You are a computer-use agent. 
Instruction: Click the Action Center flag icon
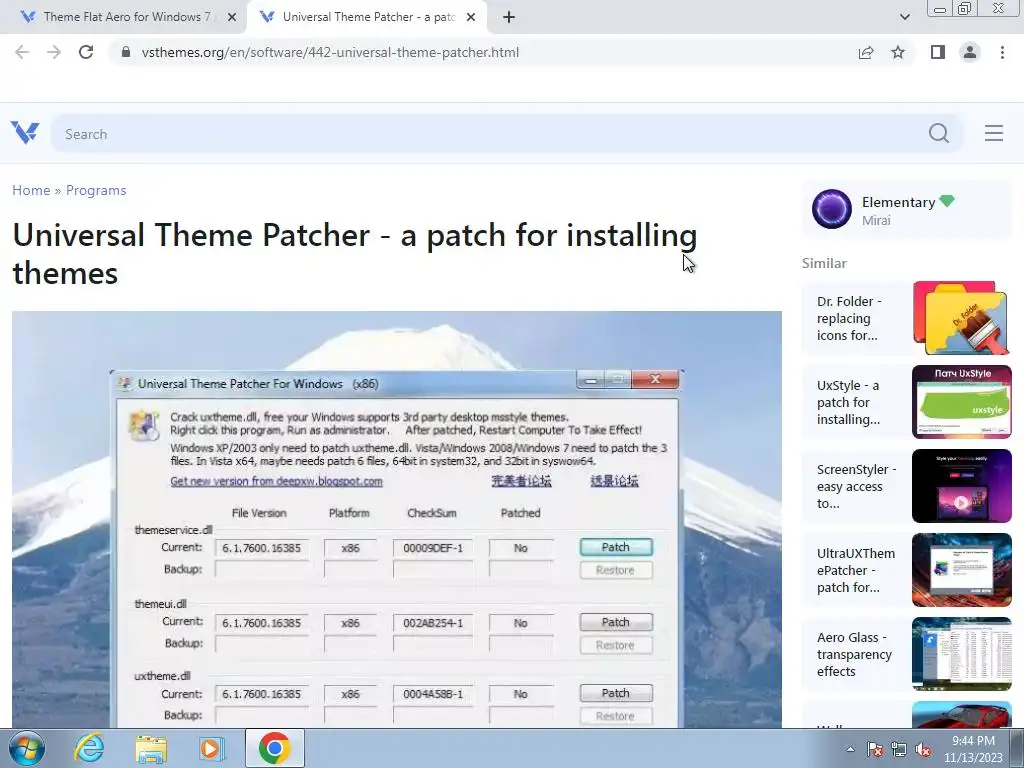pos(874,749)
